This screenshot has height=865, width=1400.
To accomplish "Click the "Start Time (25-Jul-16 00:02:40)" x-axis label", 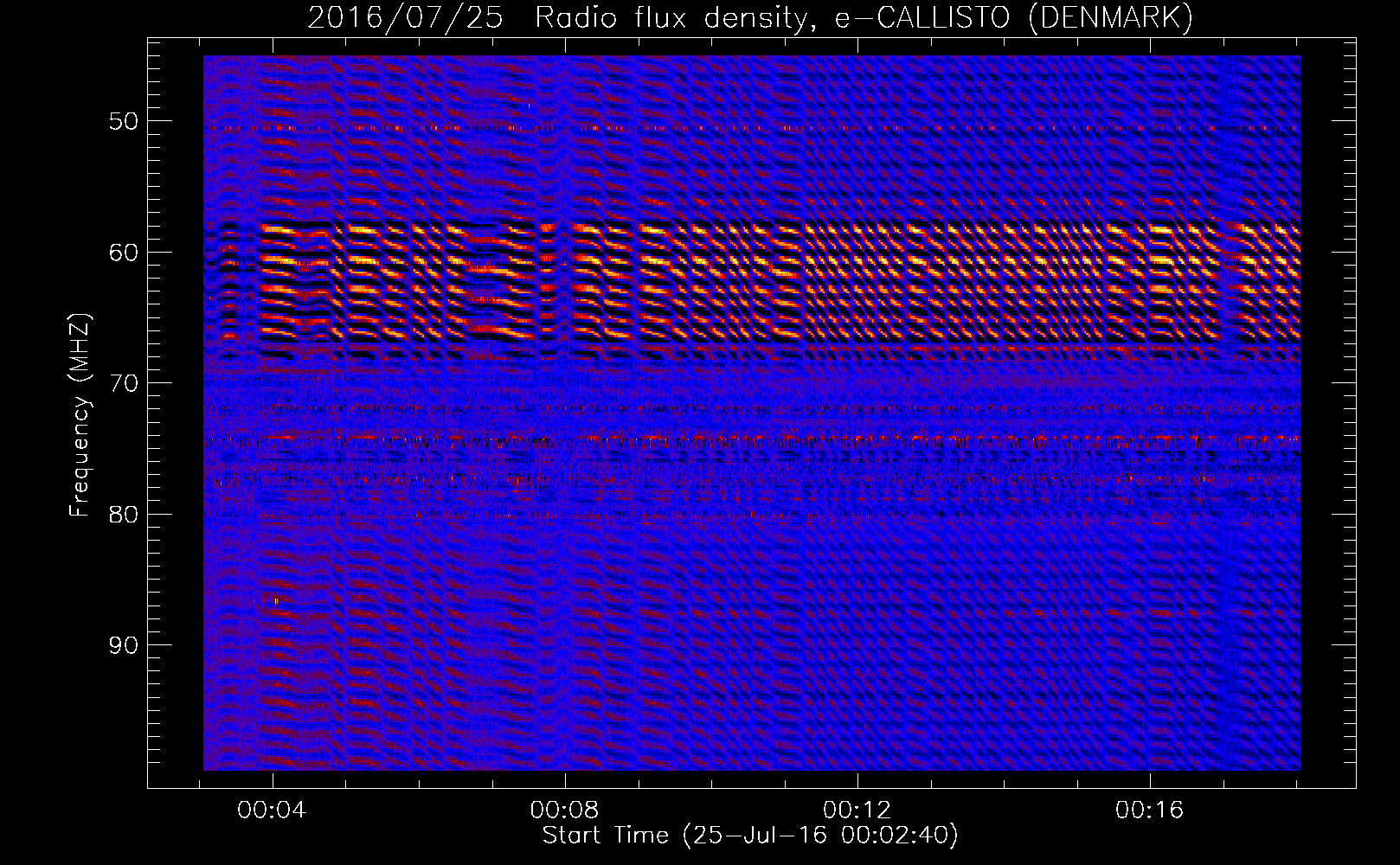I will [x=750, y=836].
